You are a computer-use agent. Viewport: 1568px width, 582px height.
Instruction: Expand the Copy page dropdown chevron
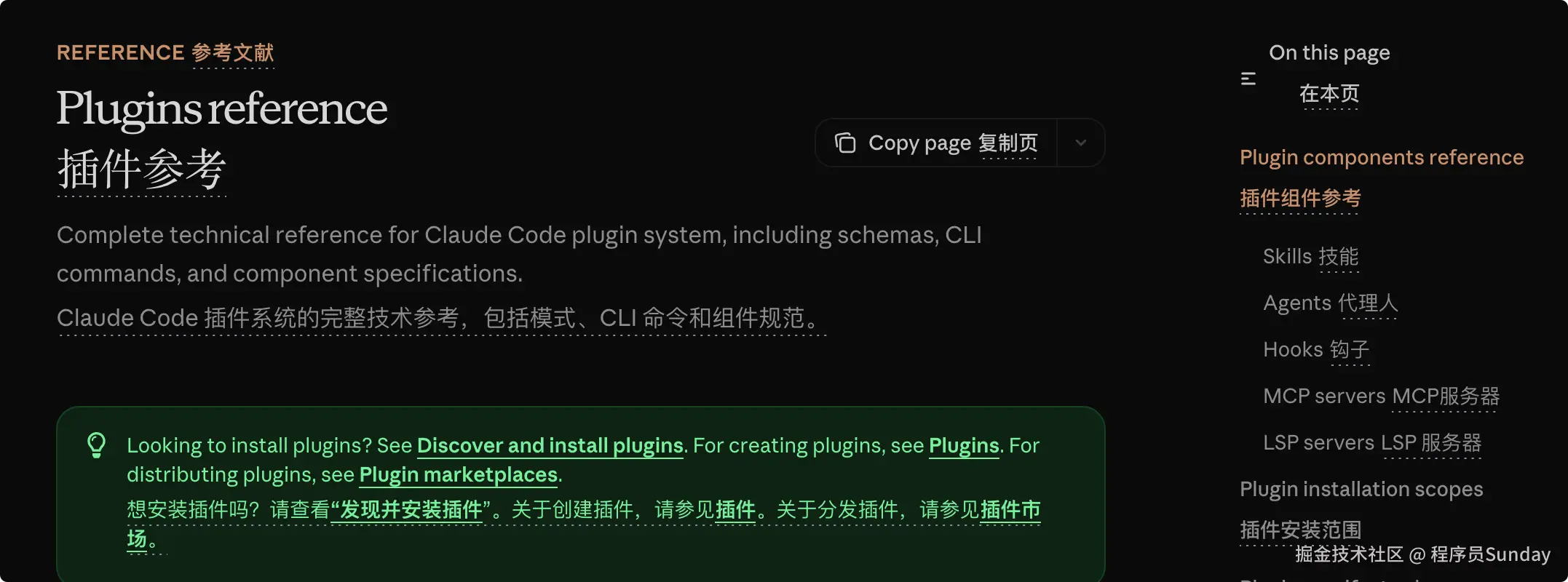point(1081,143)
